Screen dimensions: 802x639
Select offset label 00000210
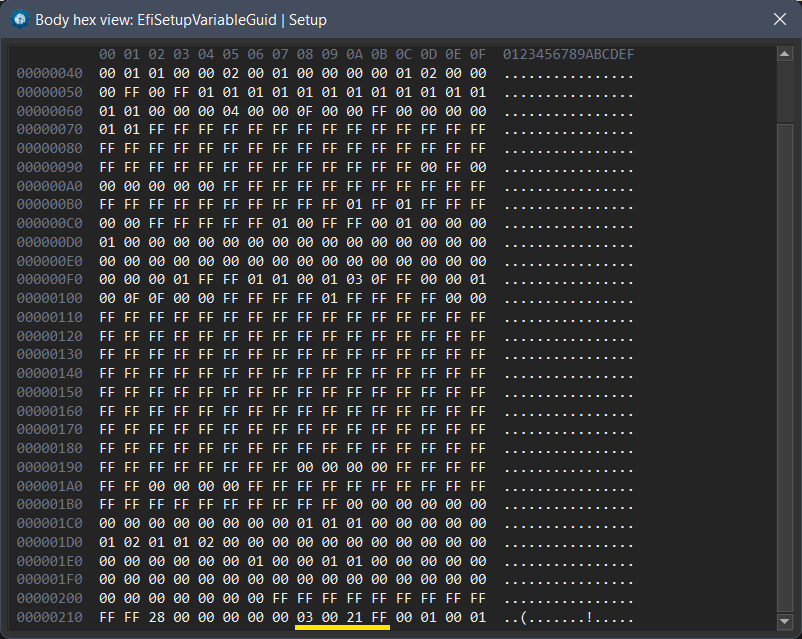click(50, 617)
